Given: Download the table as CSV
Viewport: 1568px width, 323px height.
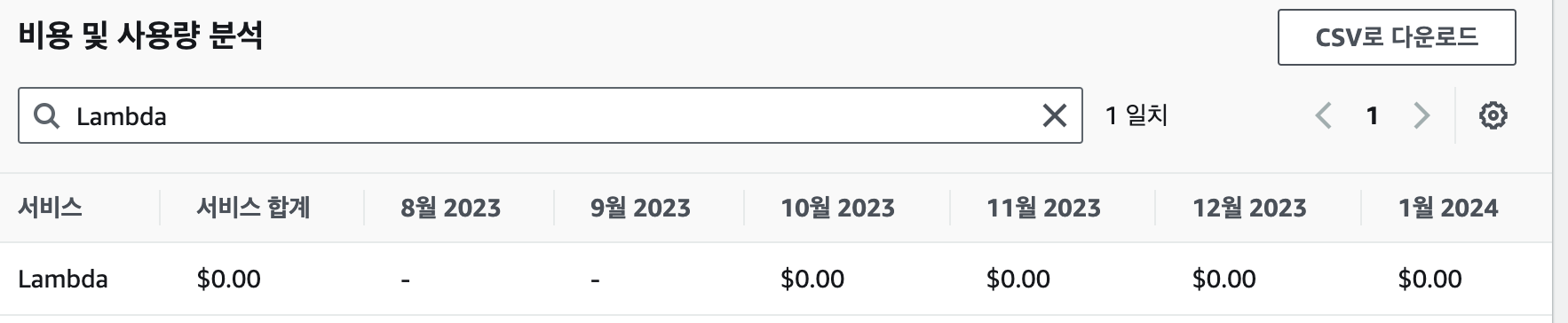Looking at the screenshot, I should tap(1397, 37).
